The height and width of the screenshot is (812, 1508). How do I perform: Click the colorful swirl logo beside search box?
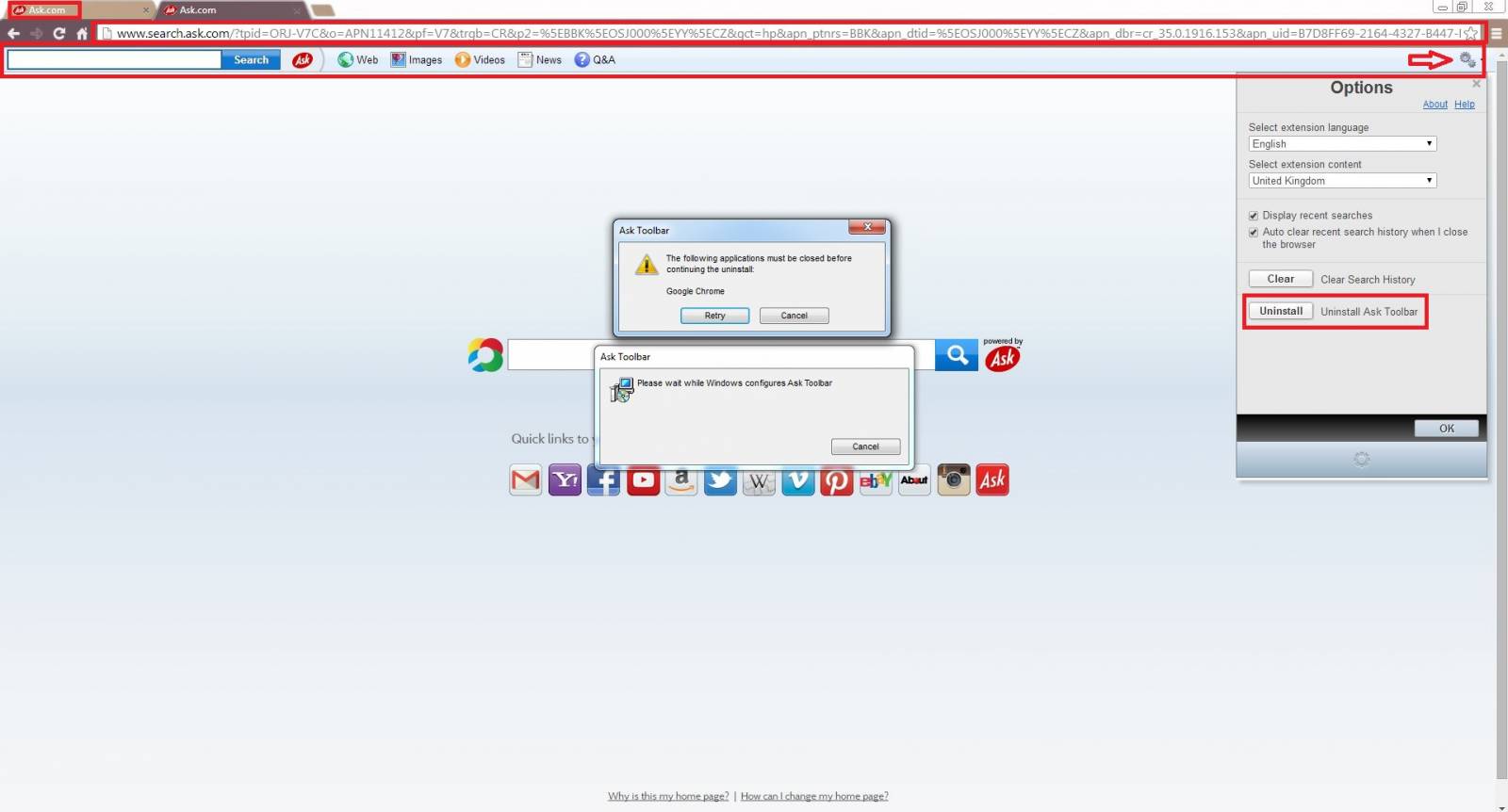pyautogui.click(x=485, y=355)
